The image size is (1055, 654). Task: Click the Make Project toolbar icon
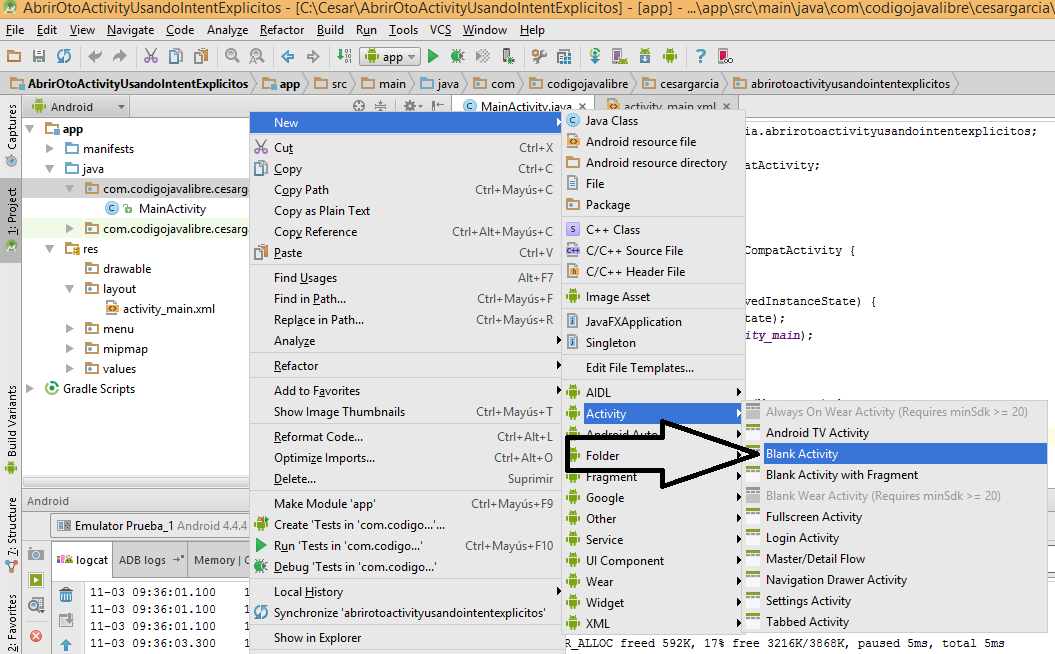click(x=344, y=57)
